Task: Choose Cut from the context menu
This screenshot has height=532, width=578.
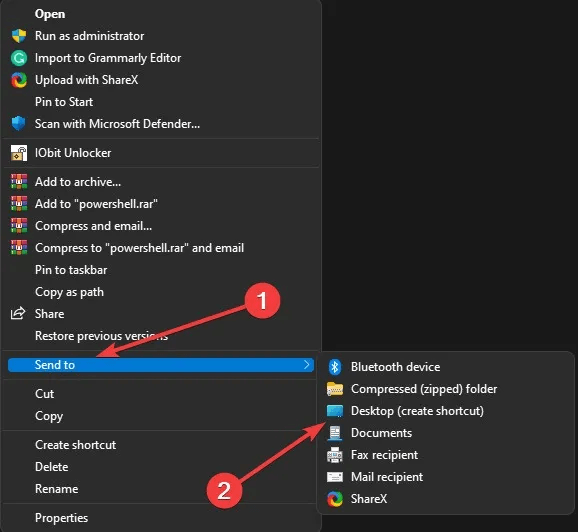Action: pos(44,394)
